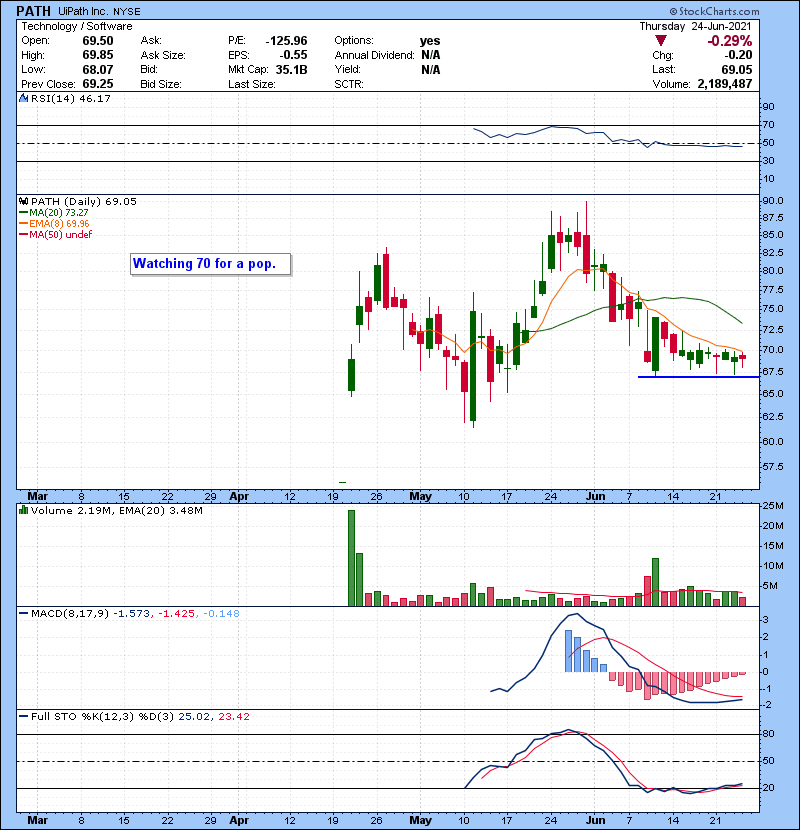Click the PATH (Daily) 69.05 label

84,202
